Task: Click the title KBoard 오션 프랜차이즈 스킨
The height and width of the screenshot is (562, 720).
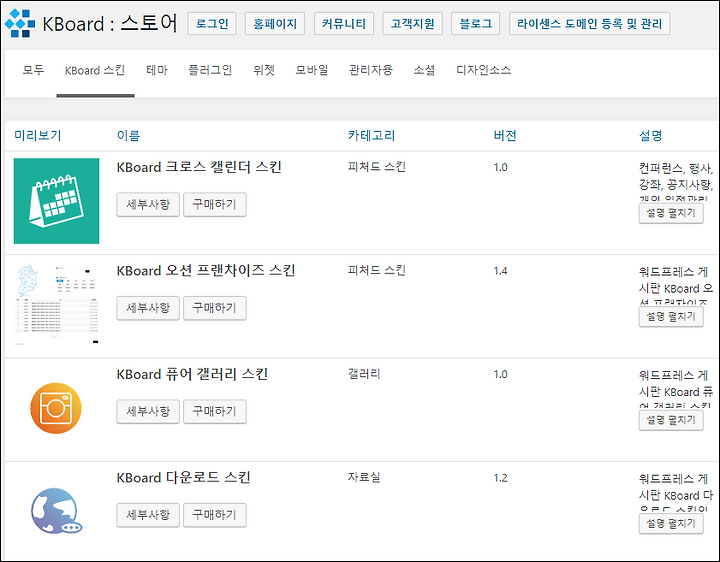Action: point(206,270)
